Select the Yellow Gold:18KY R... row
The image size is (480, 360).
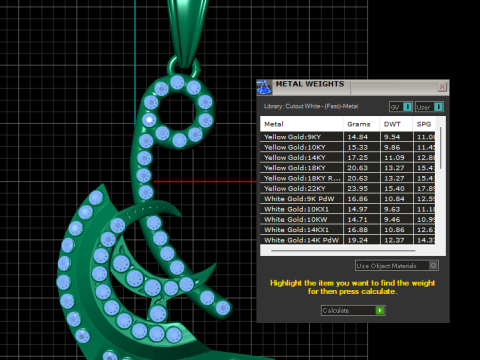[348, 178]
